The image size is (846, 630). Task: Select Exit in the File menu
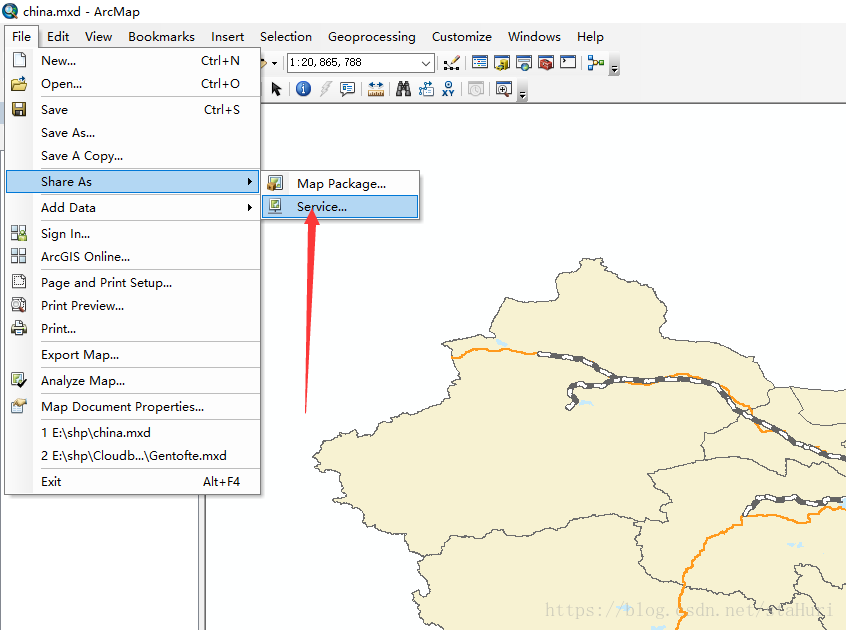point(133,482)
